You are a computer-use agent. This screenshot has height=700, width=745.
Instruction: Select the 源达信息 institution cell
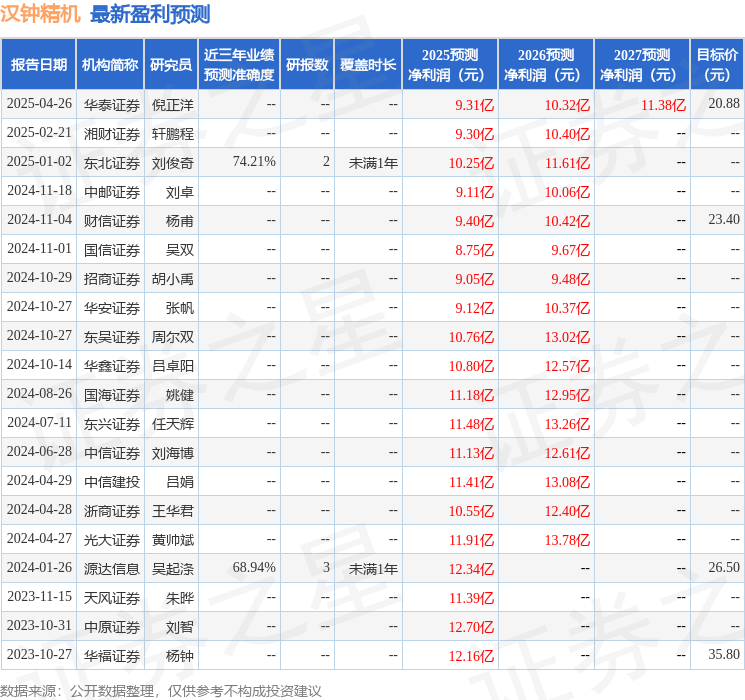112,569
